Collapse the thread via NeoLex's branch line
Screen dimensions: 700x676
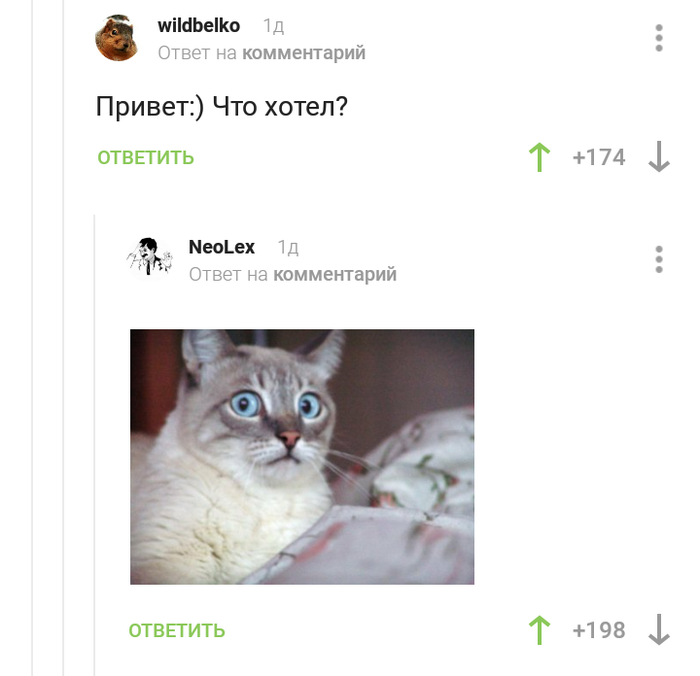(x=94, y=445)
